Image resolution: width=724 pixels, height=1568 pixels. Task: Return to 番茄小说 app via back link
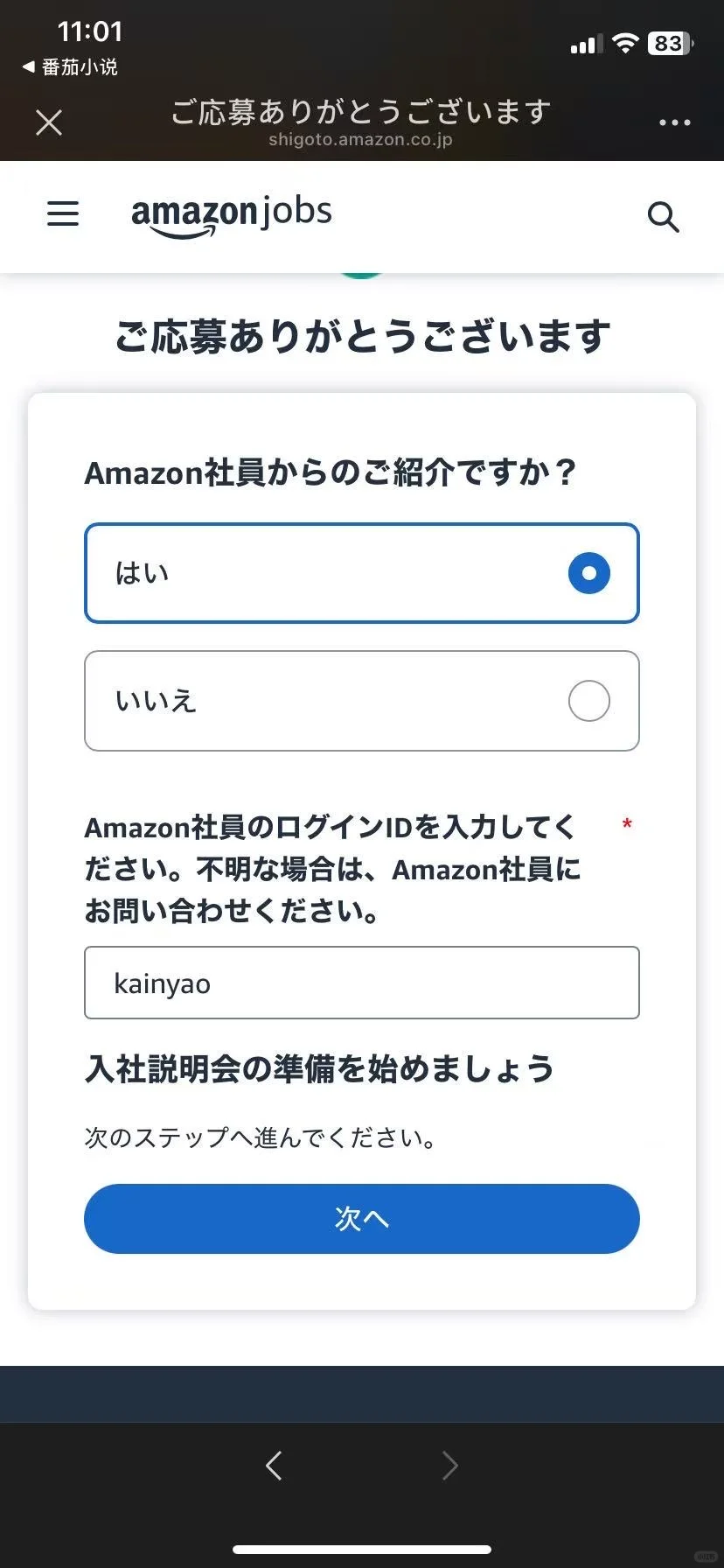click(x=70, y=67)
